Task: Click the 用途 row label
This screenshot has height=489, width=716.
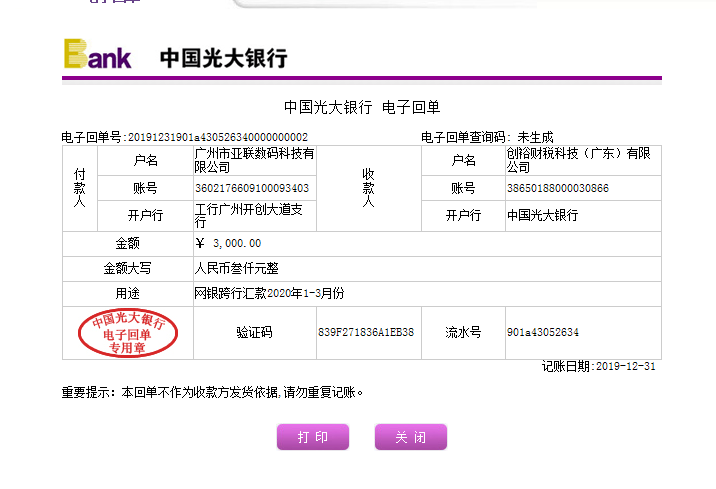Action: (x=127, y=293)
